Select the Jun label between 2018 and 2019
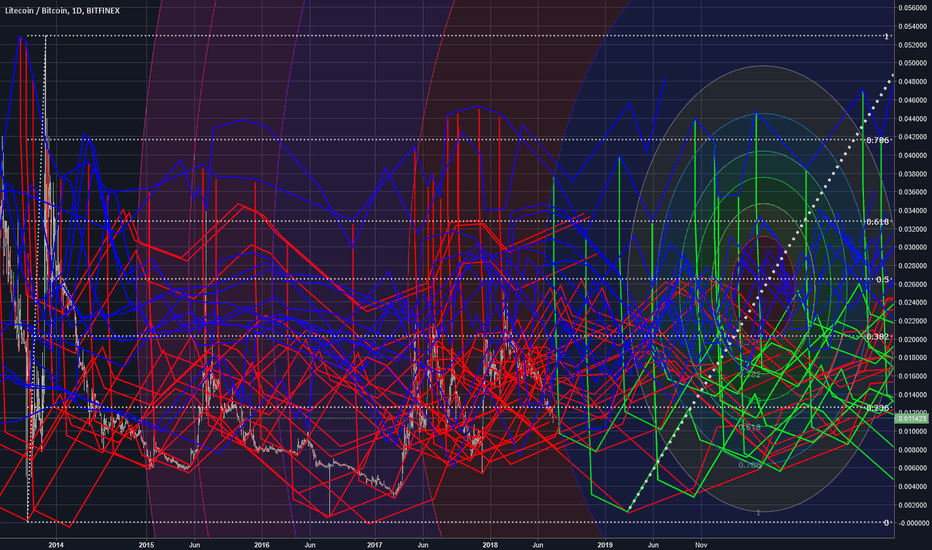 (x=537, y=545)
